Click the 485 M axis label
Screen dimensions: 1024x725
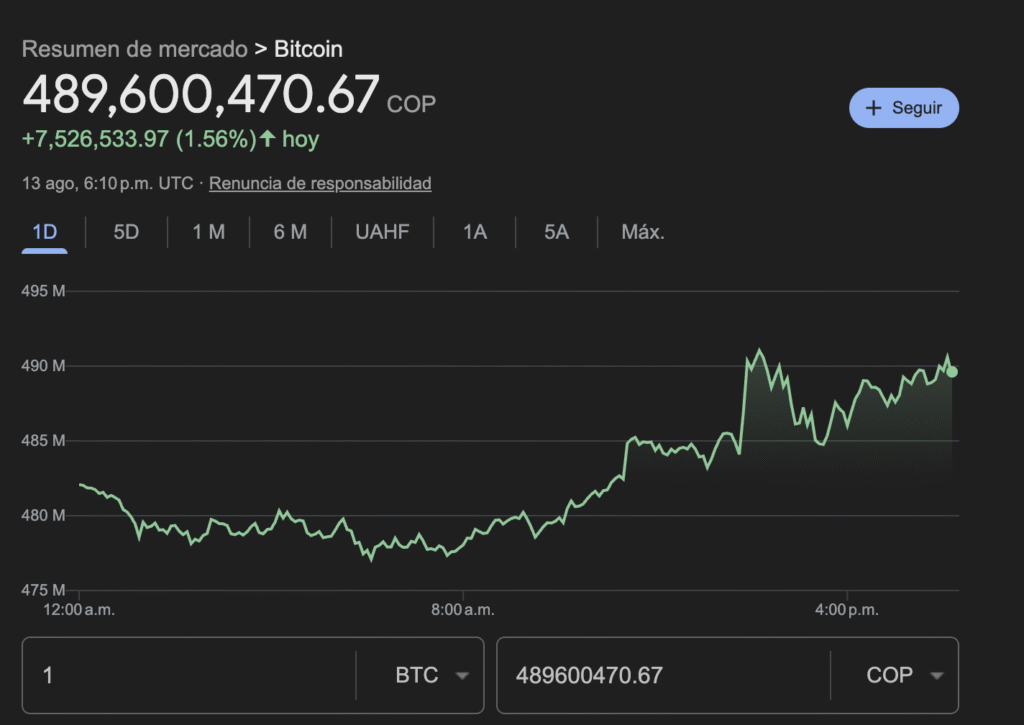tap(43, 441)
